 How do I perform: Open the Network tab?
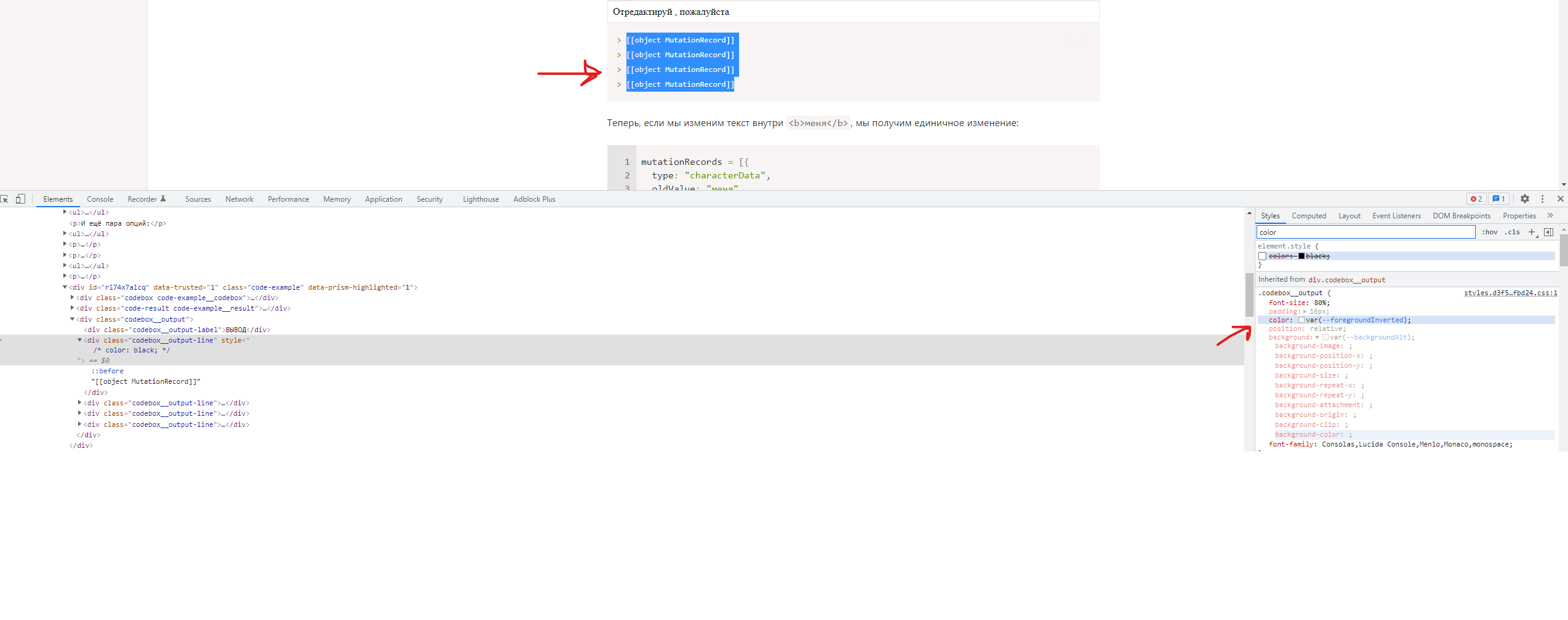coord(239,199)
